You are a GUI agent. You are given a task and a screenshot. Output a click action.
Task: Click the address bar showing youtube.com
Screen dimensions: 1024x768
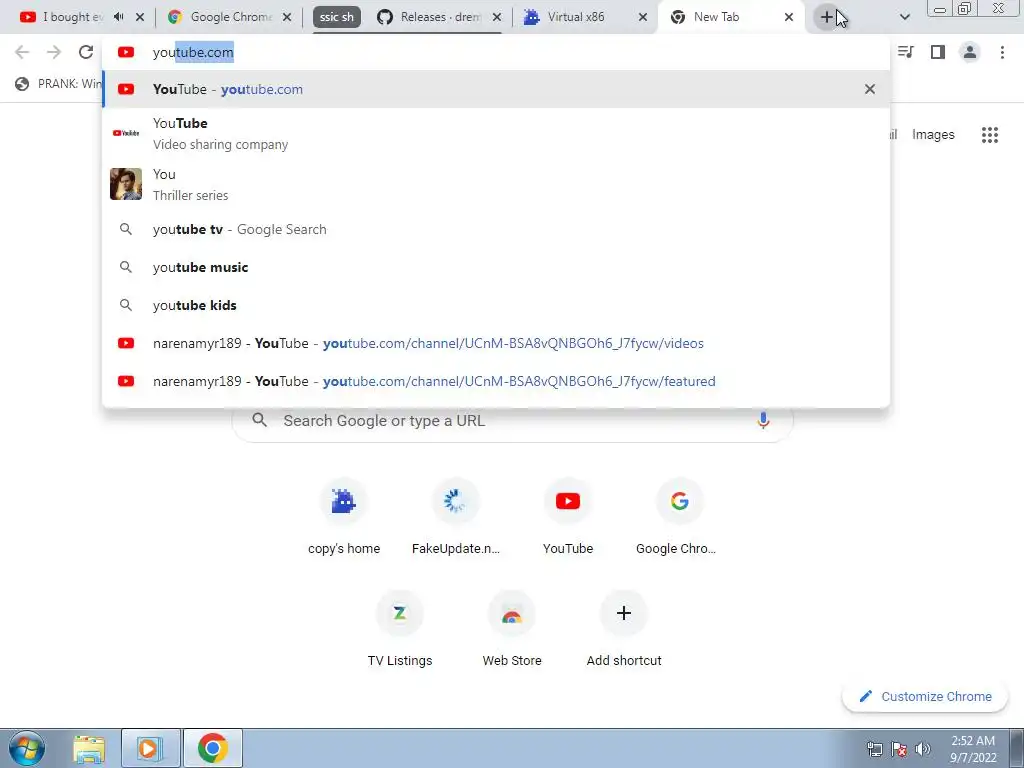[496, 52]
